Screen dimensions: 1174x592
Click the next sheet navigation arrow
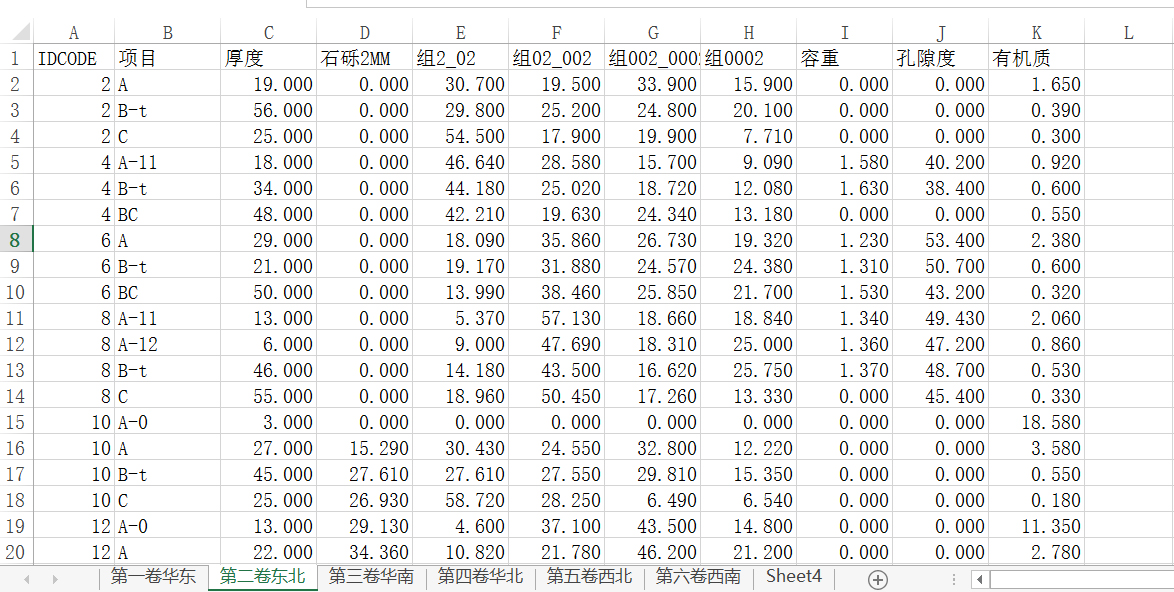(55, 579)
